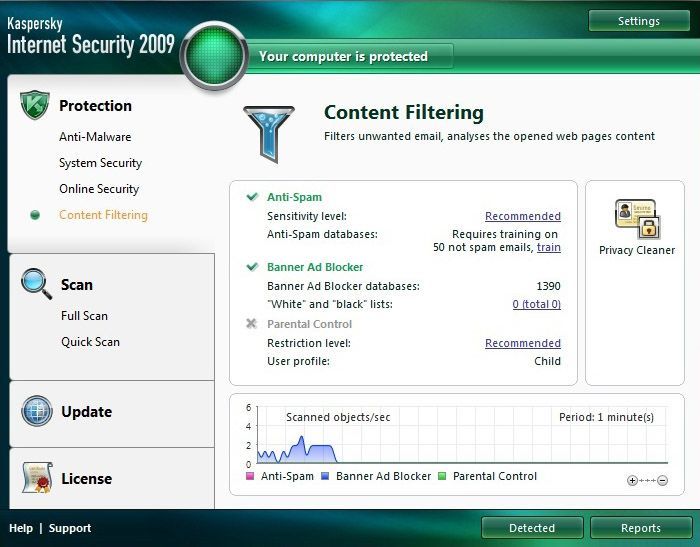Click the Kaspersky shield Protection icon
Image resolution: width=700 pixels, height=547 pixels.
[35, 105]
